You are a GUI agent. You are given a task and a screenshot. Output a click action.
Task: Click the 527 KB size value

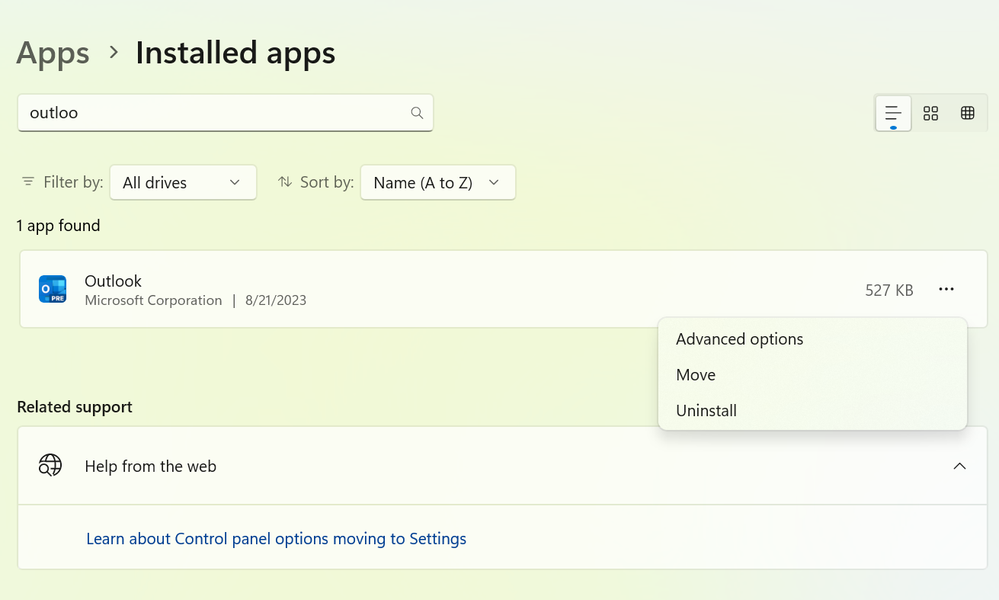point(889,290)
